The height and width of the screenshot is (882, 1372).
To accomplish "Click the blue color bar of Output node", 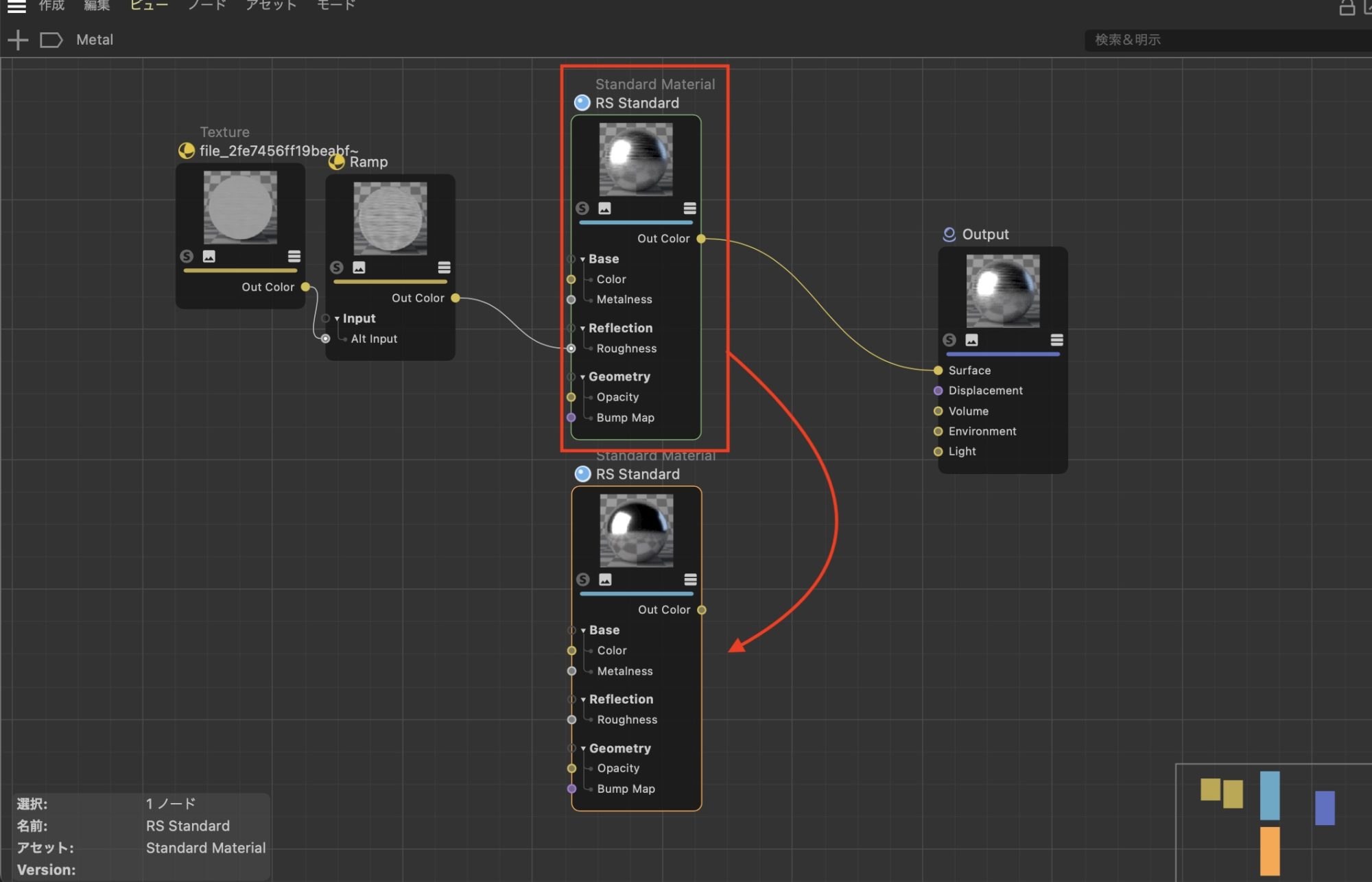I will (x=1002, y=355).
